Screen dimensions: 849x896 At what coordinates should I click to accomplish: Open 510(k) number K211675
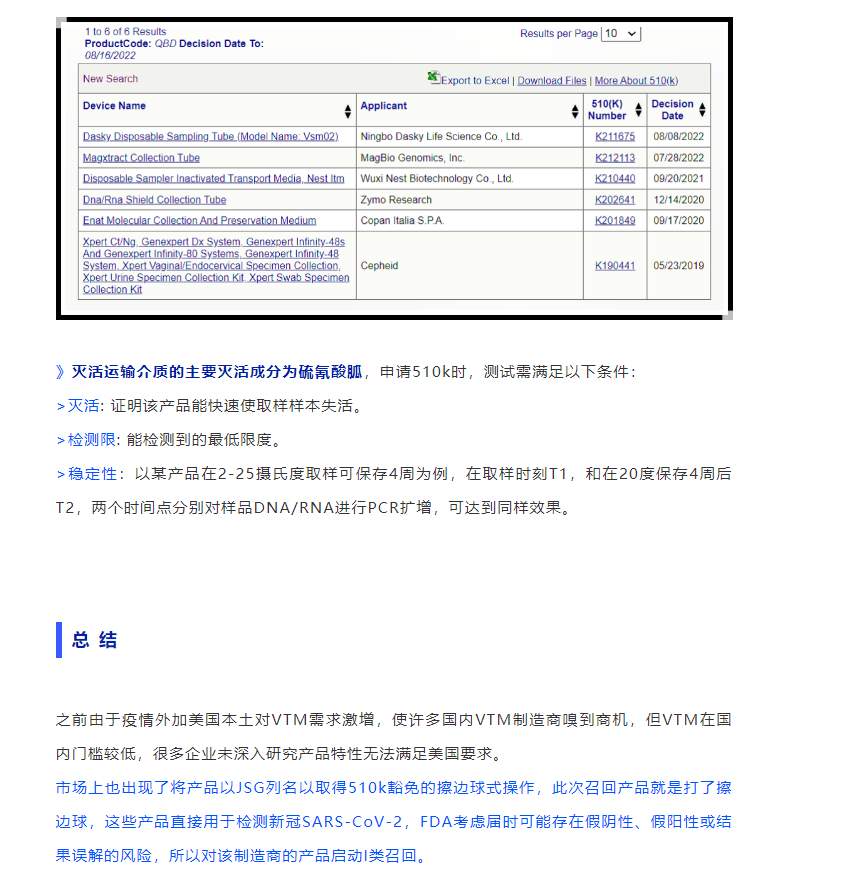pyautogui.click(x=615, y=137)
